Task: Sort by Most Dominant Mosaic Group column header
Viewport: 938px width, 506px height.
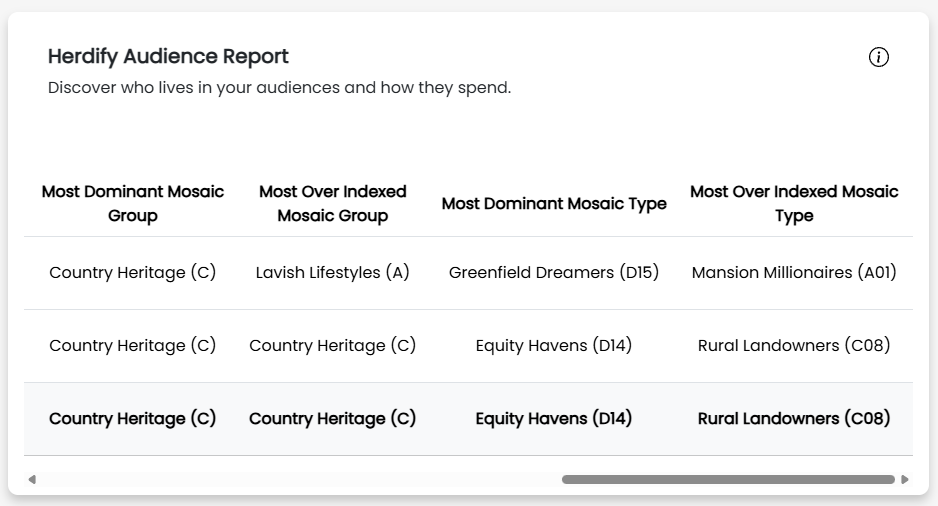Action: click(133, 203)
